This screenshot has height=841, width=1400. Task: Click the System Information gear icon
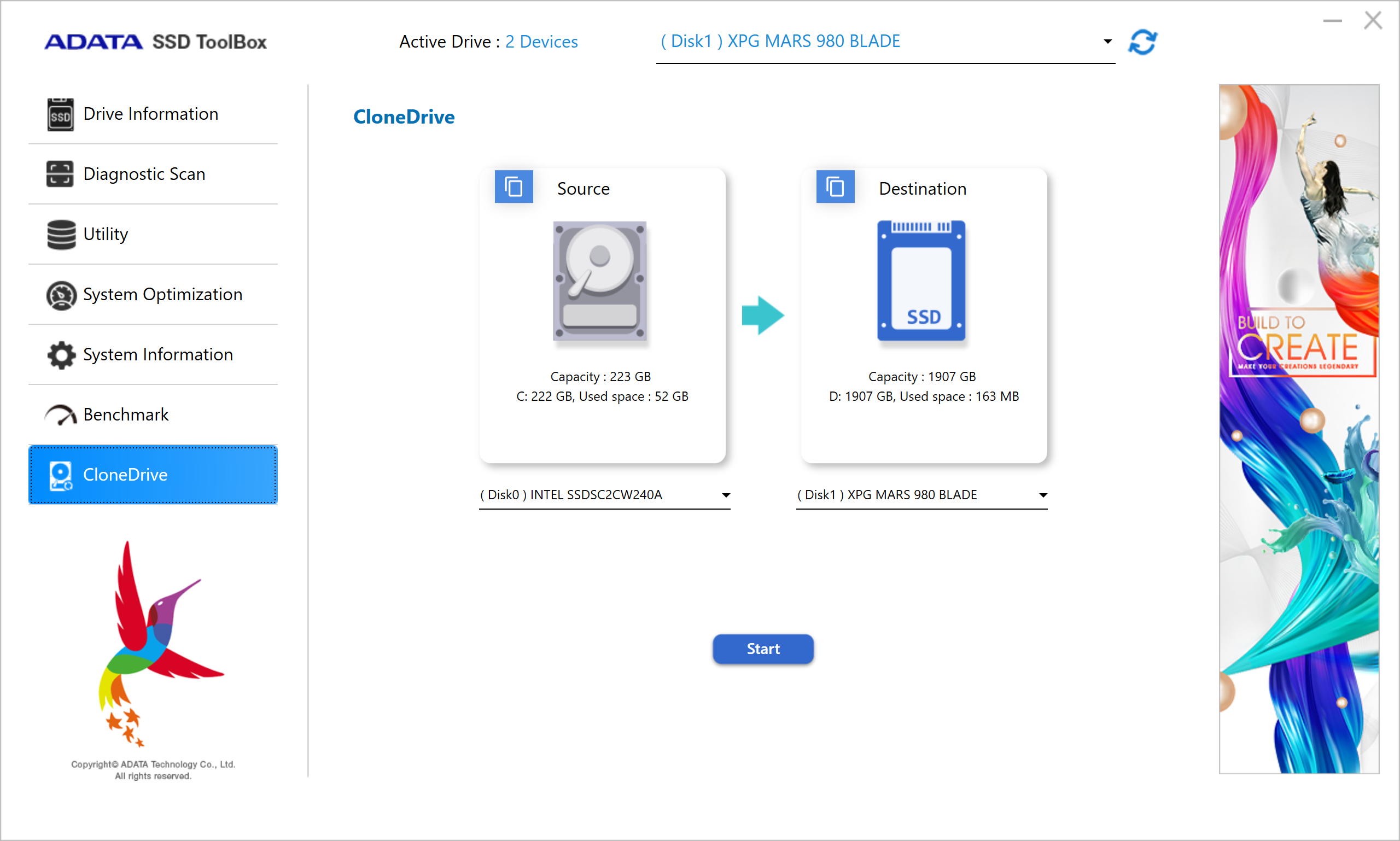click(61, 355)
